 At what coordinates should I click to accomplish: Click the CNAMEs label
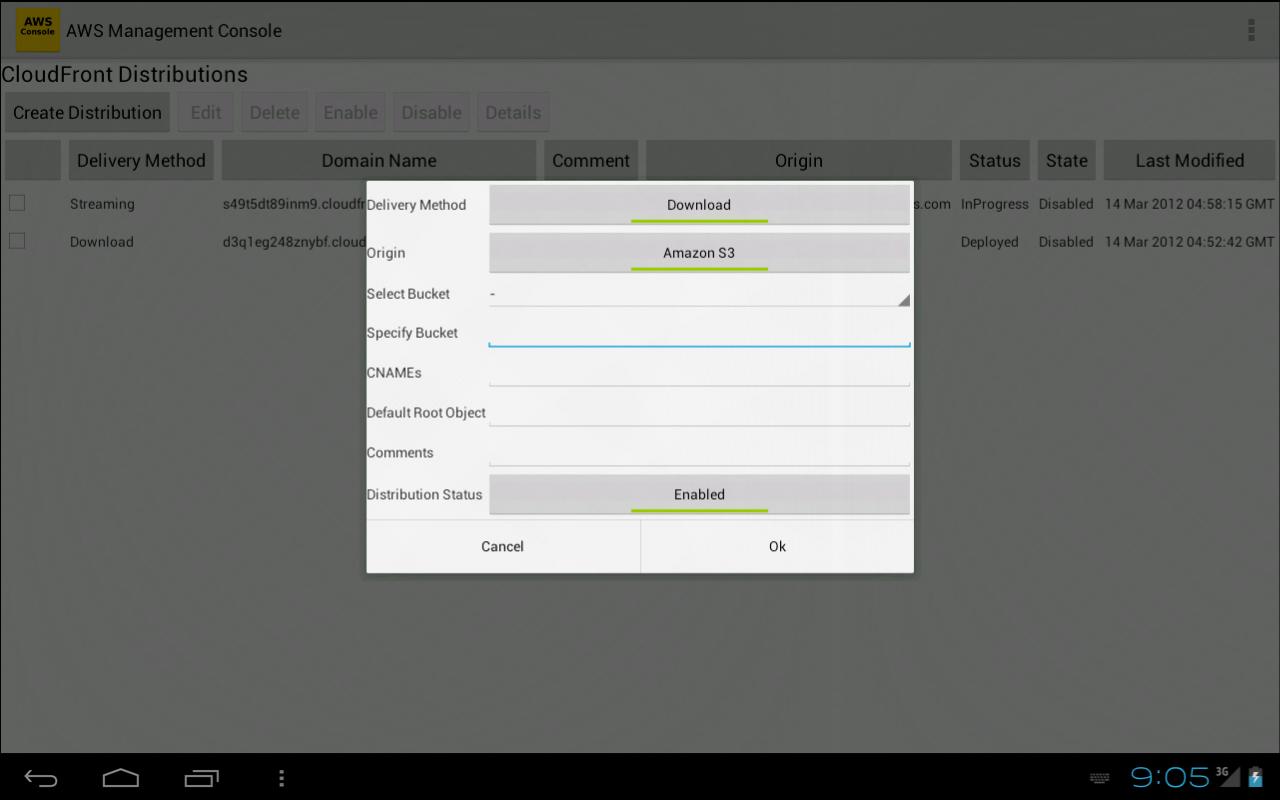(x=394, y=373)
